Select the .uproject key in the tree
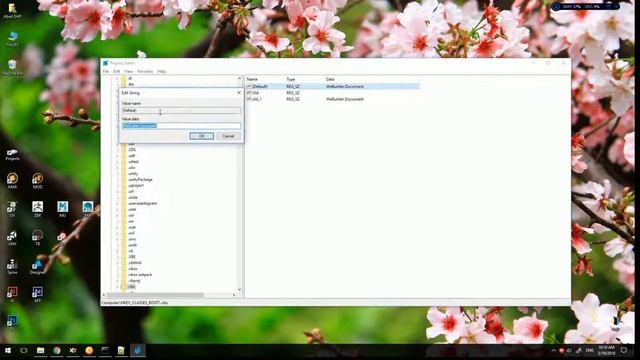 click(x=136, y=185)
